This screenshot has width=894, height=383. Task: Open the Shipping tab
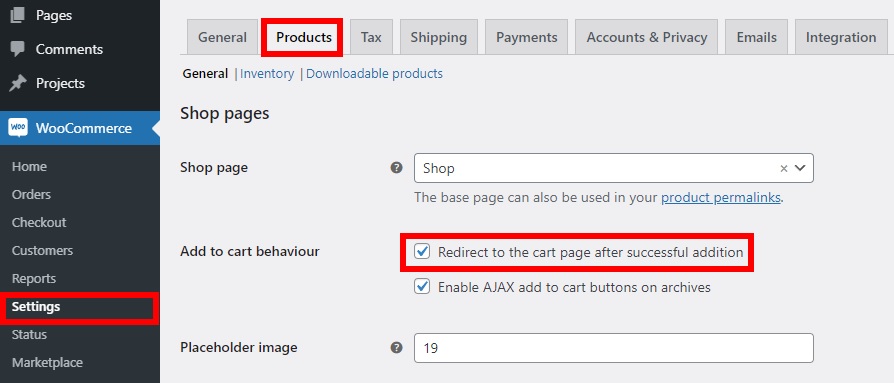438,37
